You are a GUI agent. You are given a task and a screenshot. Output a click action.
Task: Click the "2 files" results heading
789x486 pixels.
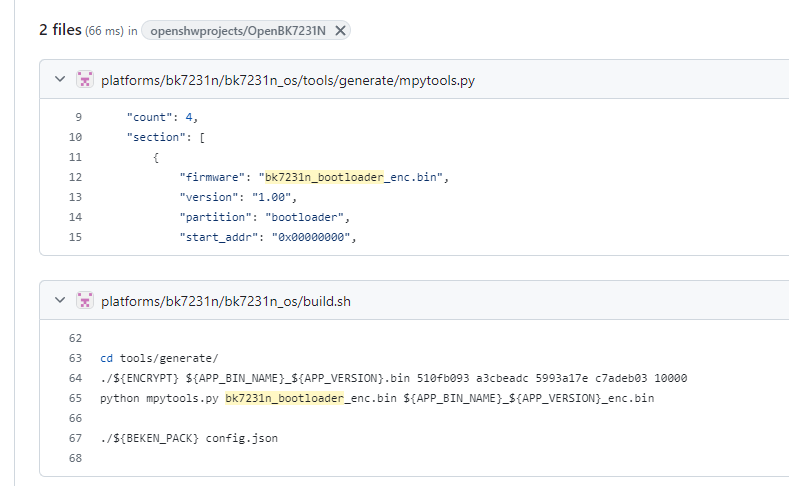point(60,30)
